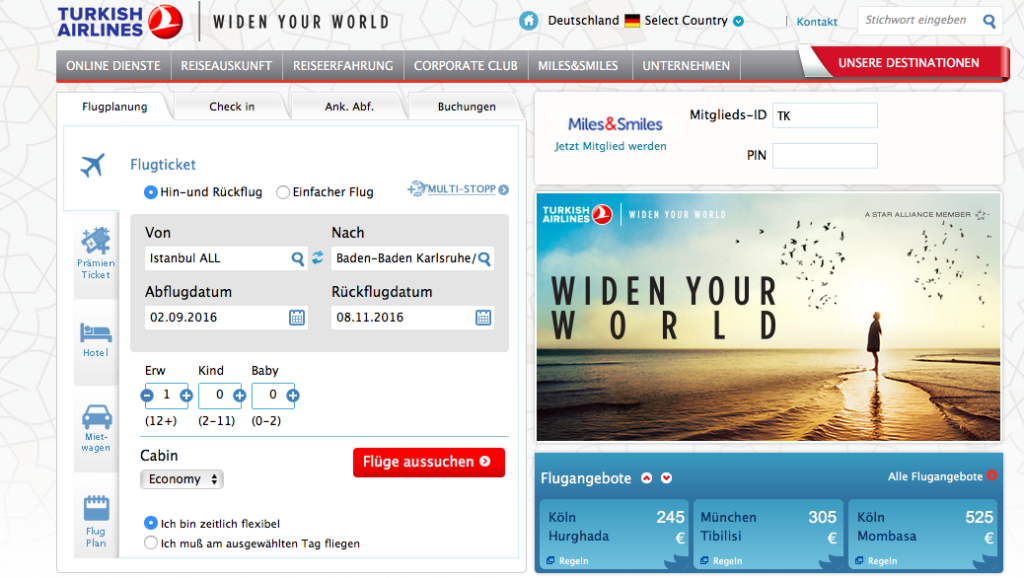1024x578 pixels.
Task: Increase the Kind child count
Action: point(240,395)
